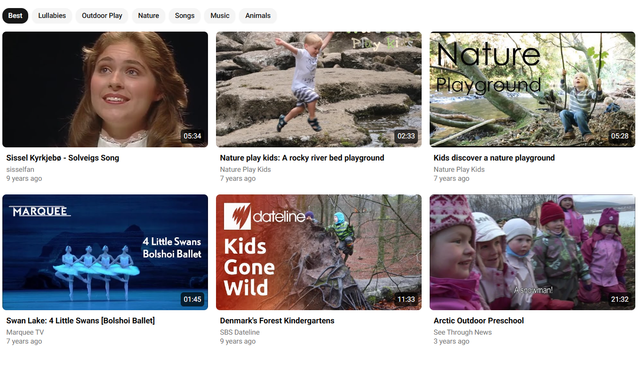Screen dimensions: 640x370
Task: Visit the Marquee TV channel
Action: tap(25, 332)
